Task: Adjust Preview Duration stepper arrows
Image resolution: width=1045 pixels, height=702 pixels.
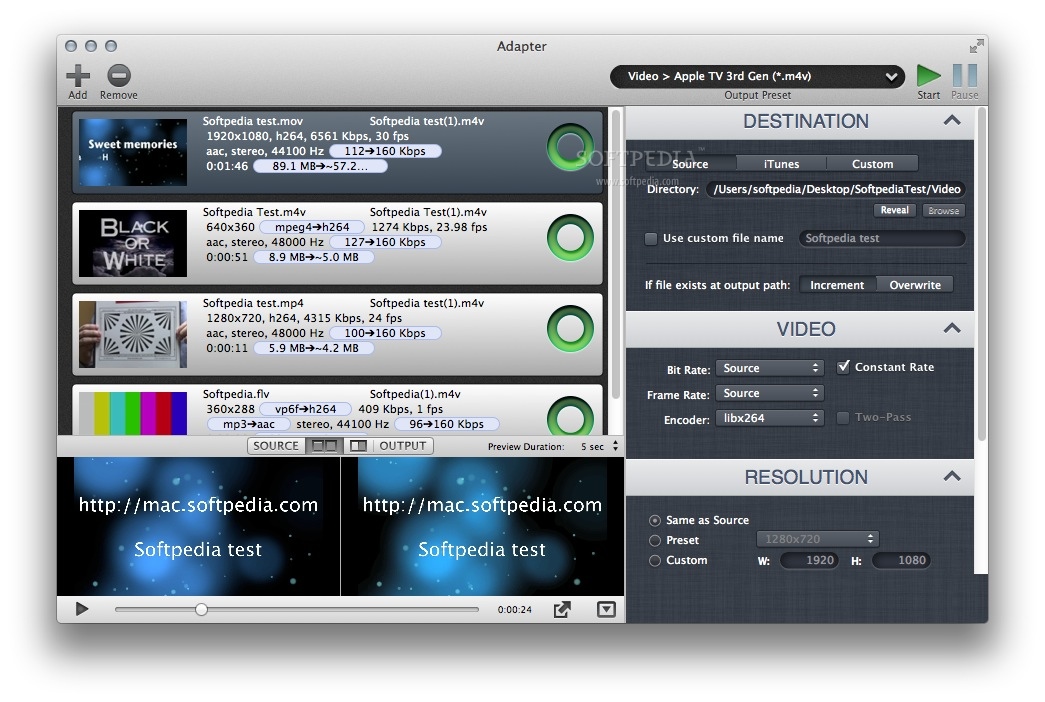Action: click(x=615, y=445)
